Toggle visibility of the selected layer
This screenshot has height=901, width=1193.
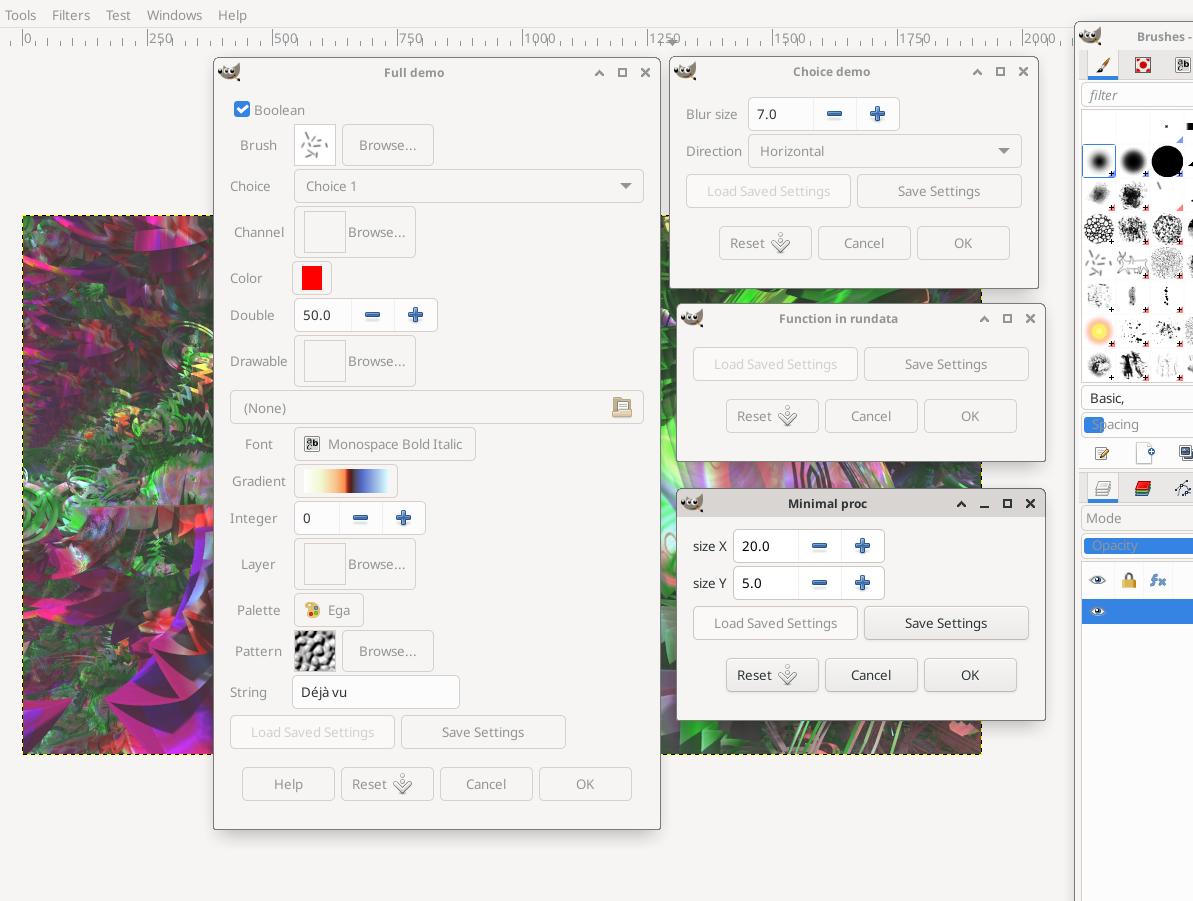coord(1098,612)
